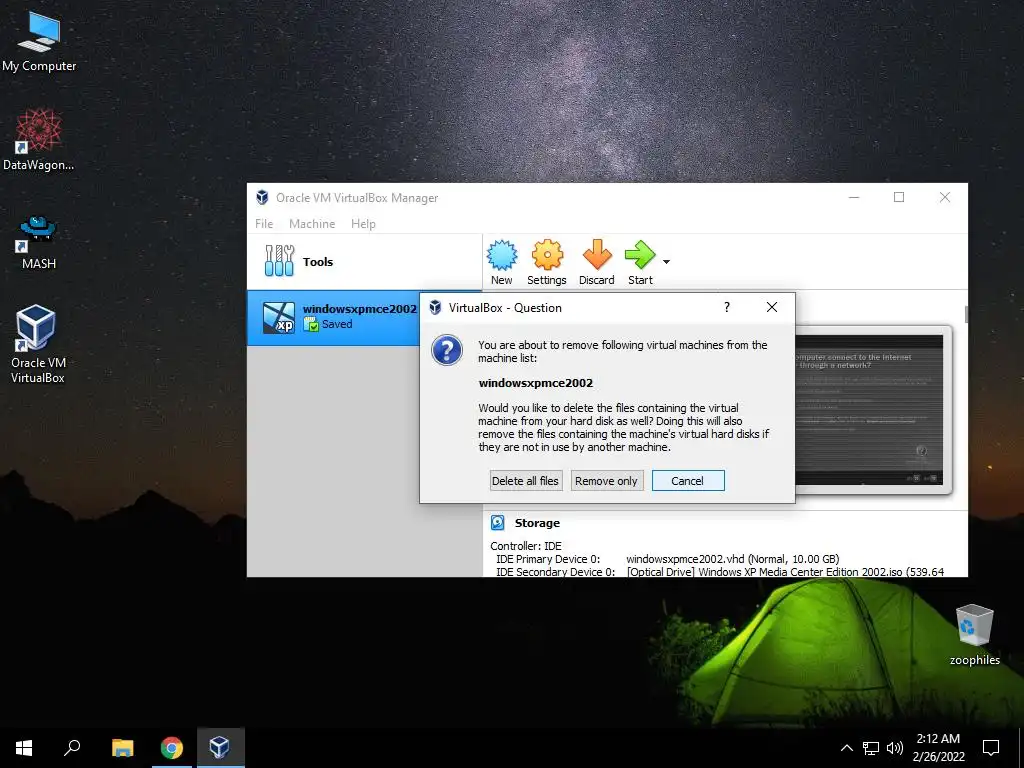
Task: Open machine Settings from the toolbar
Action: (547, 262)
